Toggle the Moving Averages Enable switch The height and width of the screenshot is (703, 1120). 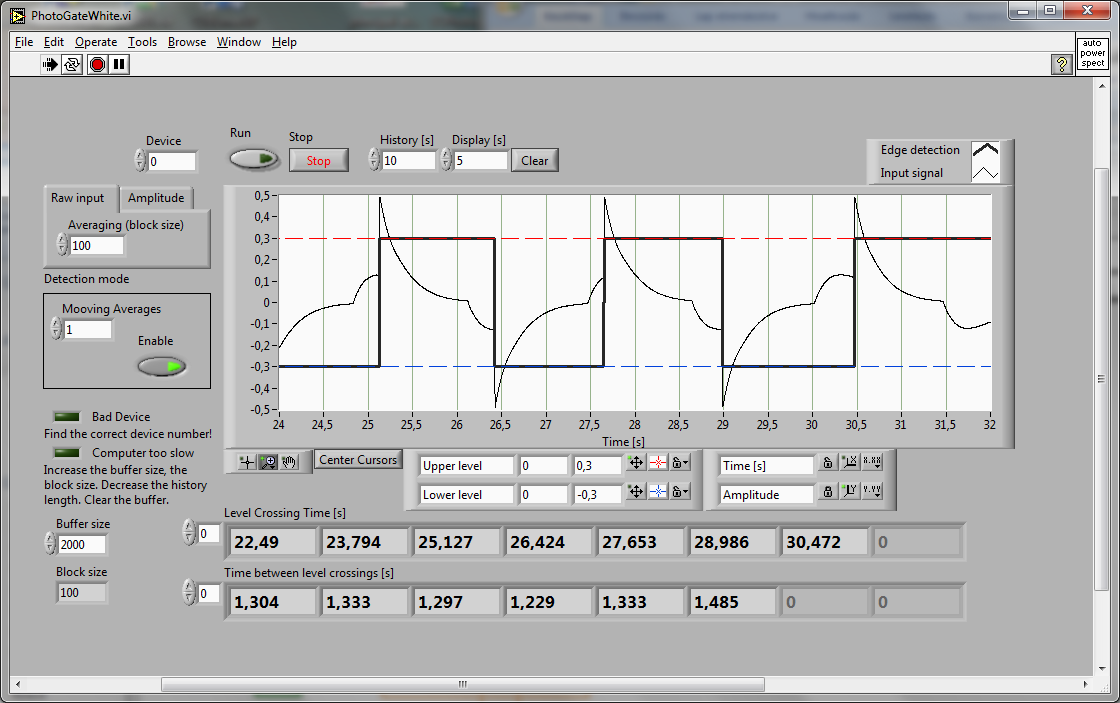pyautogui.click(x=162, y=367)
